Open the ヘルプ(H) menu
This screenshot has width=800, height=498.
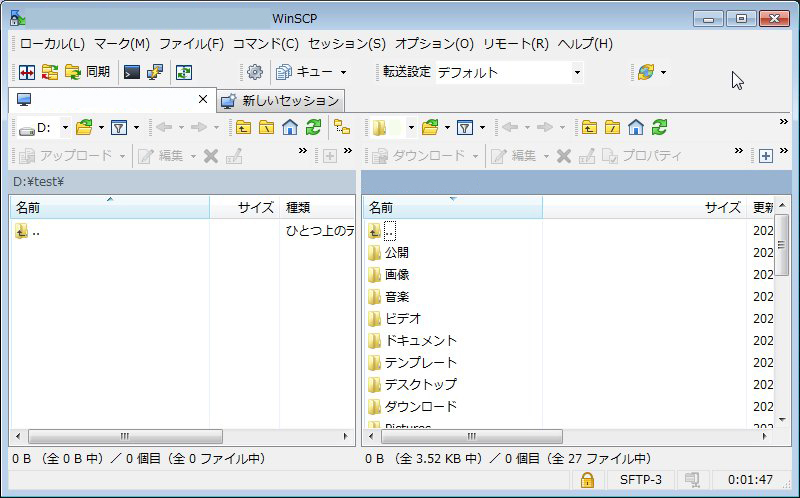pyautogui.click(x=585, y=44)
